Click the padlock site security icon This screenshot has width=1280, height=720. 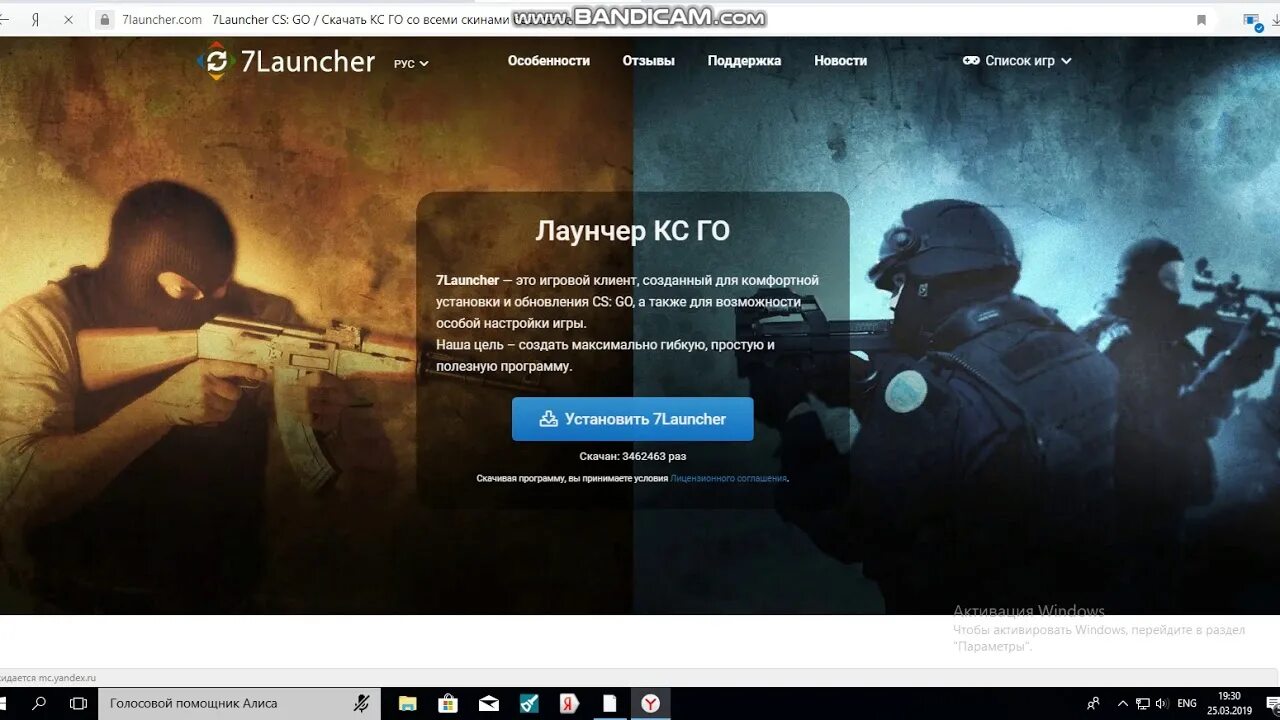[104, 19]
